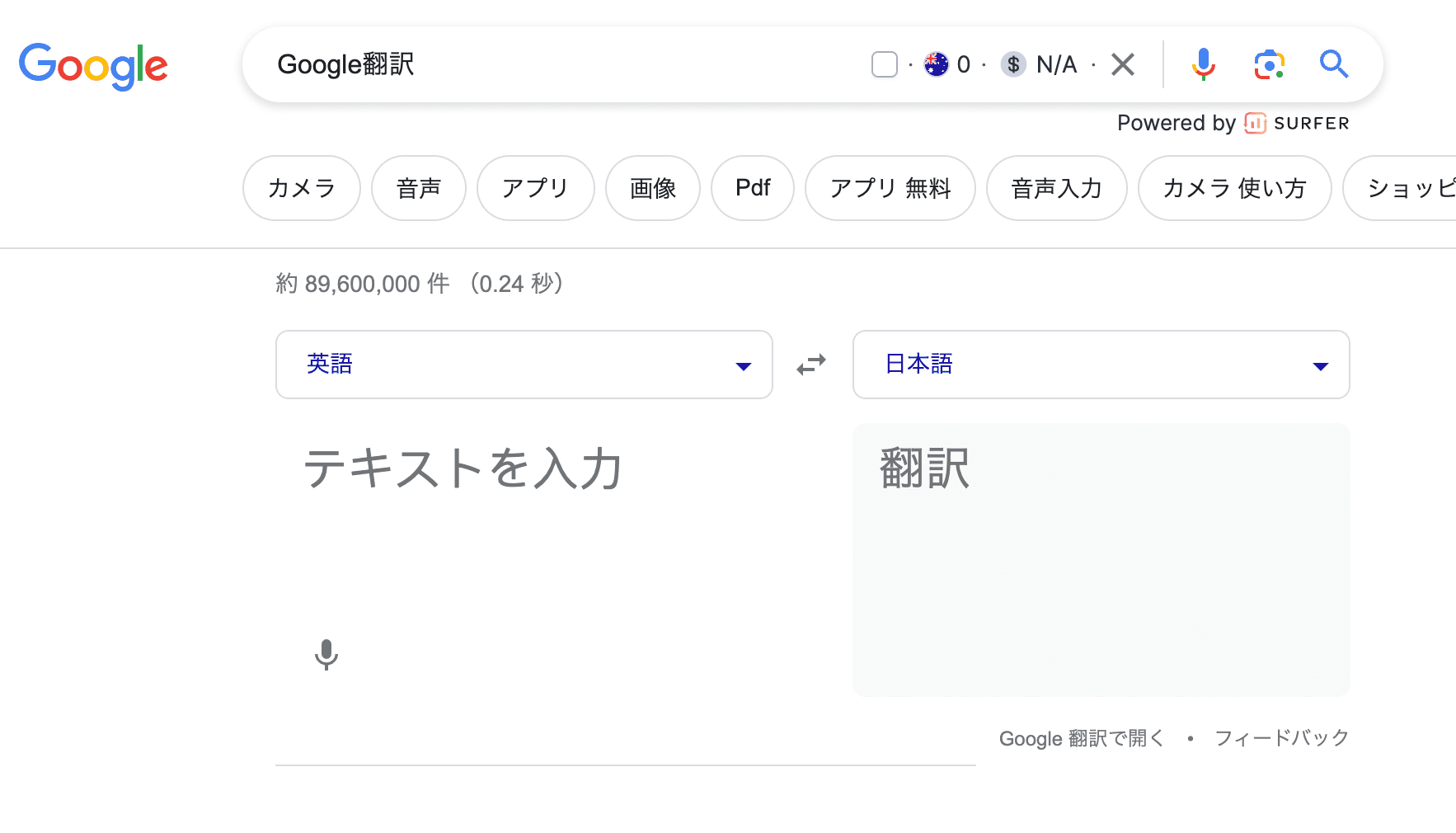The image size is (1456, 833).
Task: Open the target language dropdown arrow
Action: (1322, 365)
